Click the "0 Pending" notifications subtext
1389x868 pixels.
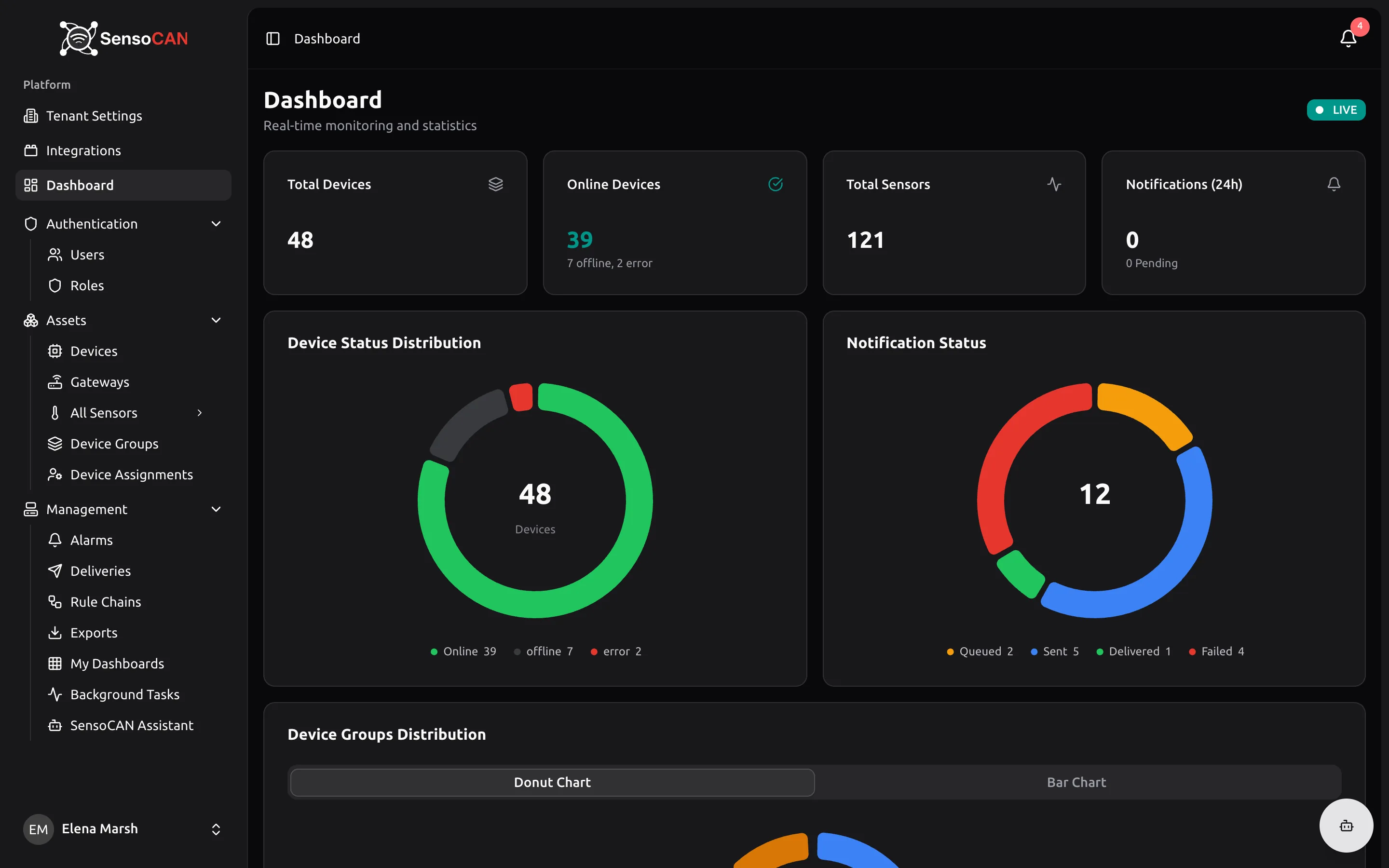[x=1151, y=263]
